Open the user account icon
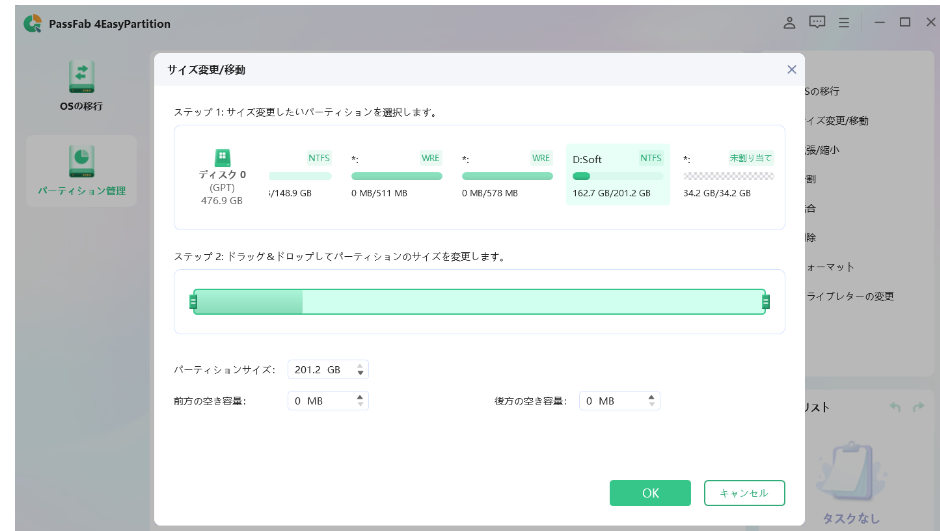Image resolution: width=940 pixels, height=531 pixels. coord(789,22)
